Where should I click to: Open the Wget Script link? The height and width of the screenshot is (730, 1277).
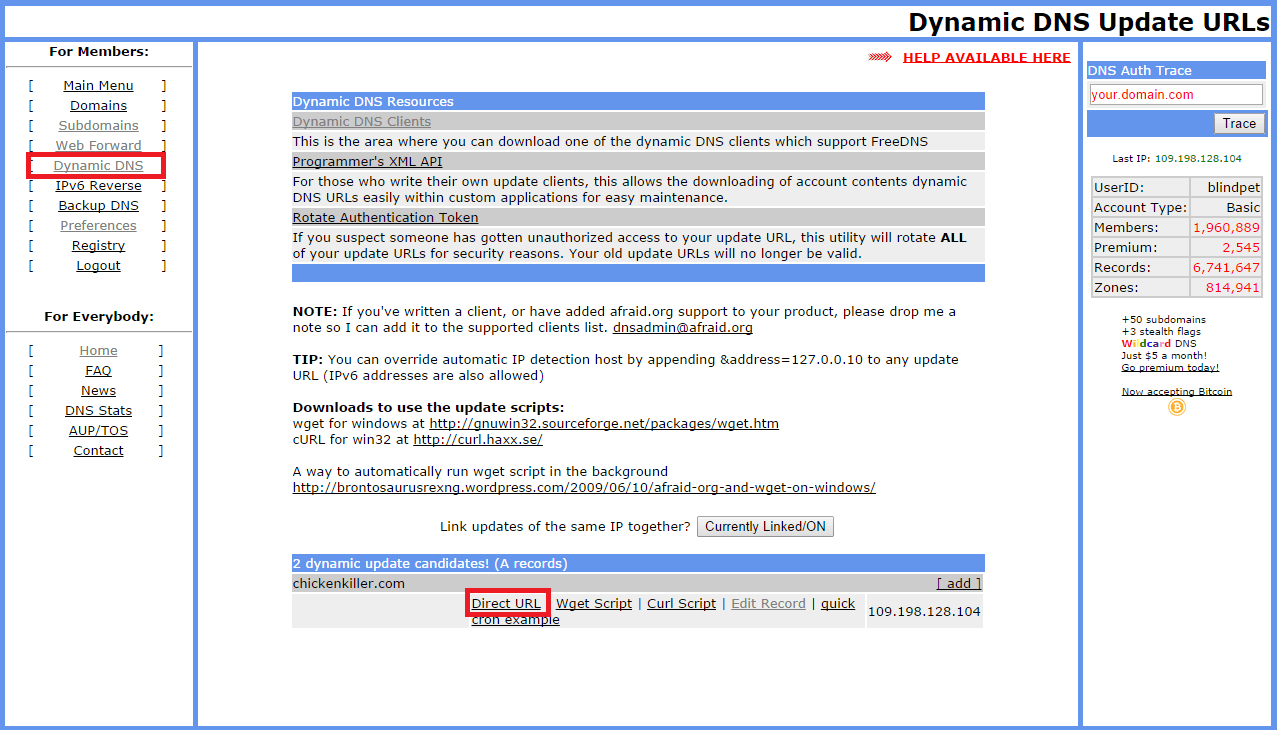[x=594, y=604]
